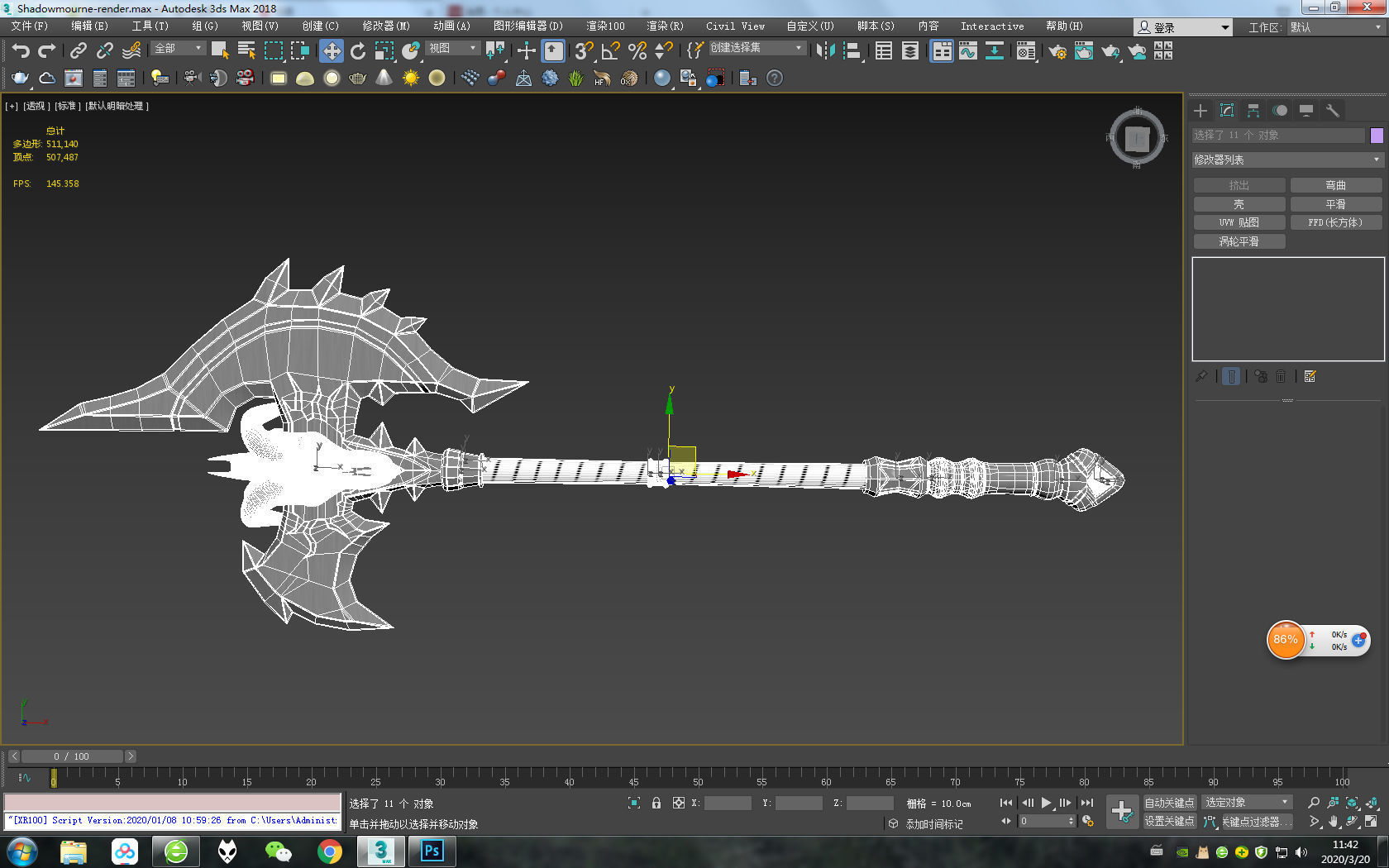Apply the 平滑 modifier button
This screenshot has height=868, width=1389.
click(1336, 204)
